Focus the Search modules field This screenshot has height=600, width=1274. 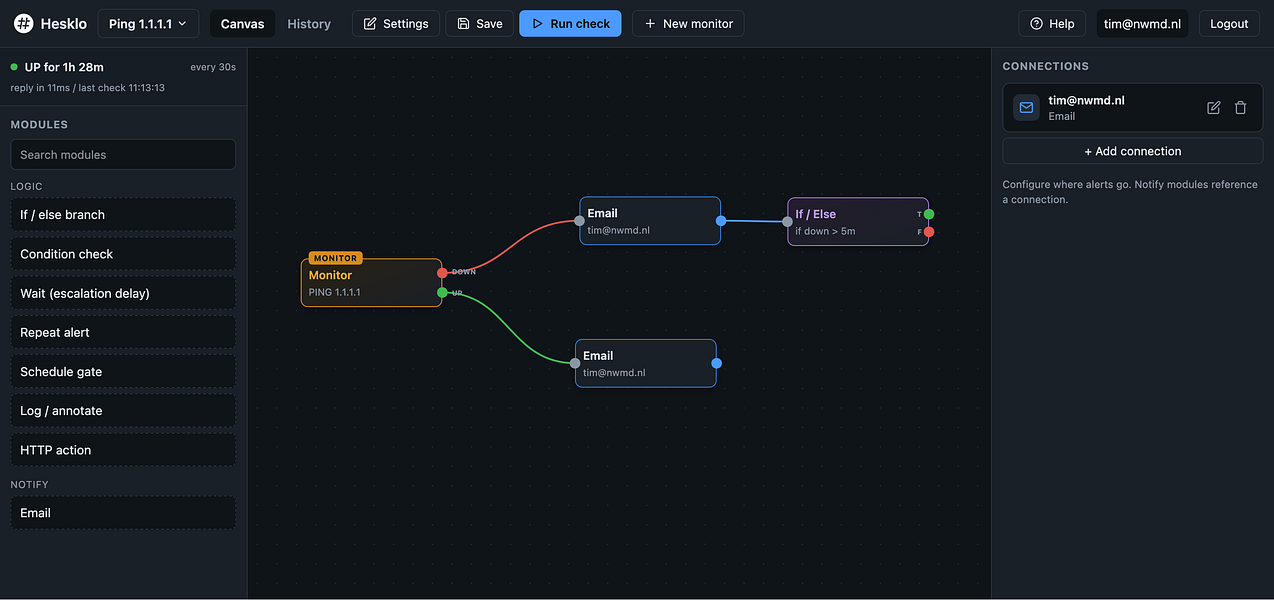click(123, 155)
